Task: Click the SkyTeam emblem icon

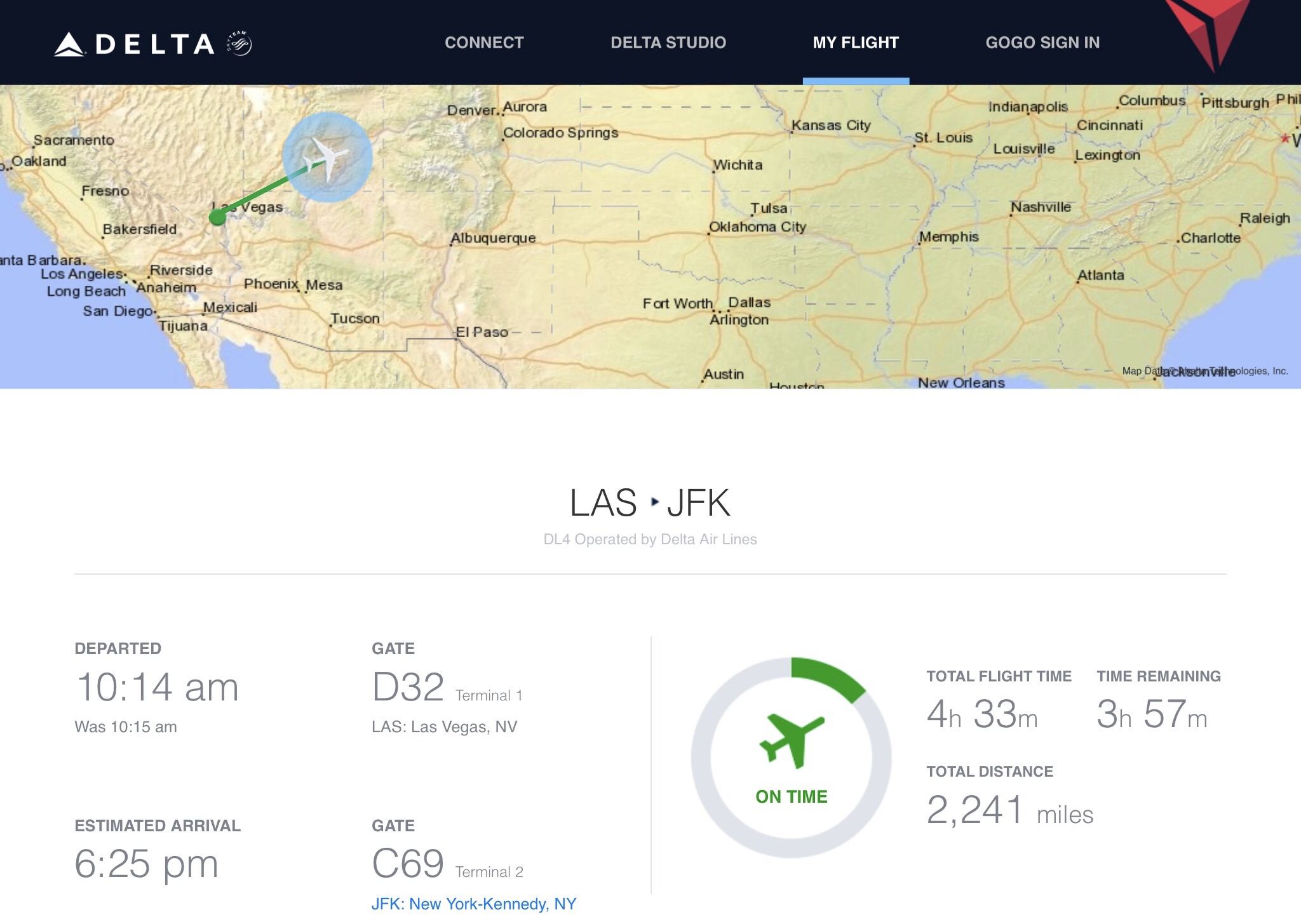Action: point(239,43)
